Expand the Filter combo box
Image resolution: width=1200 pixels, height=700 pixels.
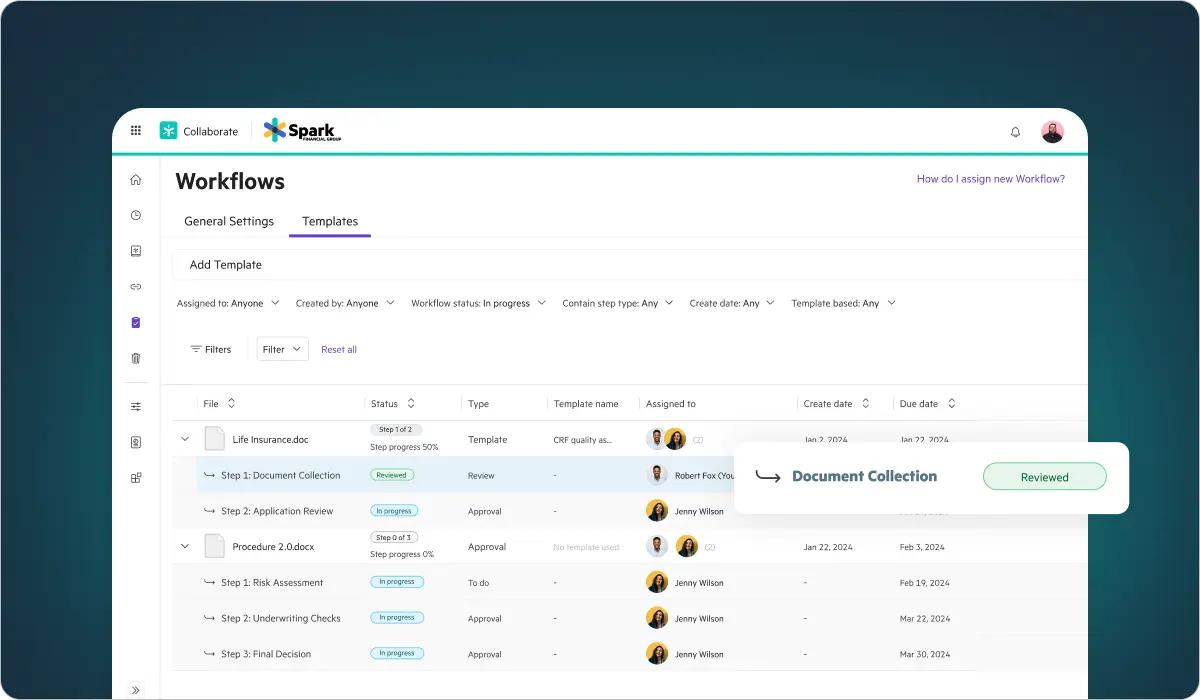tap(282, 349)
